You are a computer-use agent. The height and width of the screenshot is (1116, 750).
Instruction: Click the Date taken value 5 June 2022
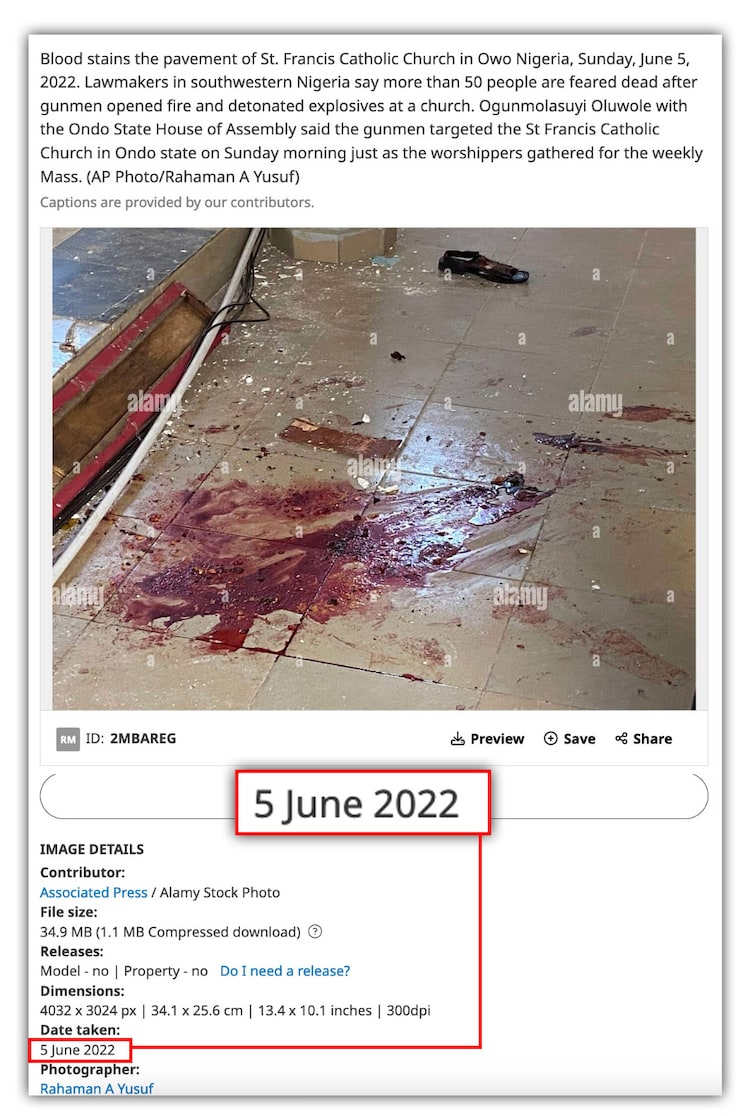coord(77,1050)
